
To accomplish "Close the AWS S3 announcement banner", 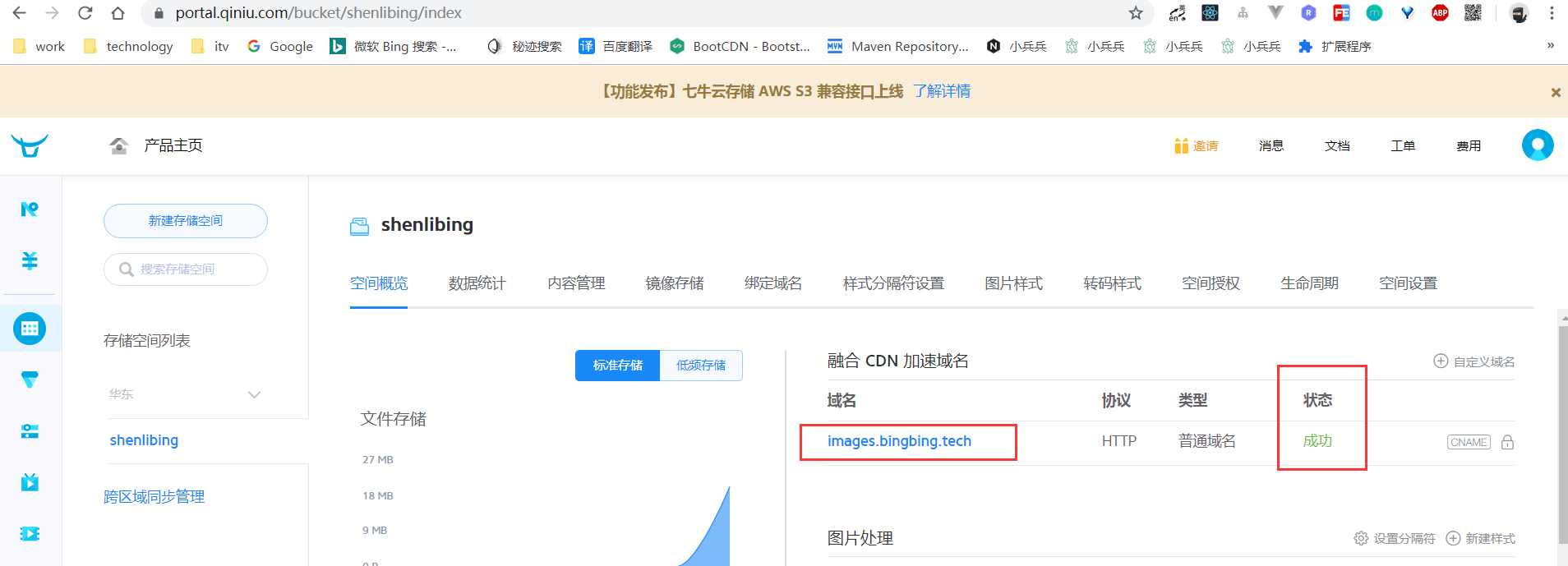I will pos(1556,93).
